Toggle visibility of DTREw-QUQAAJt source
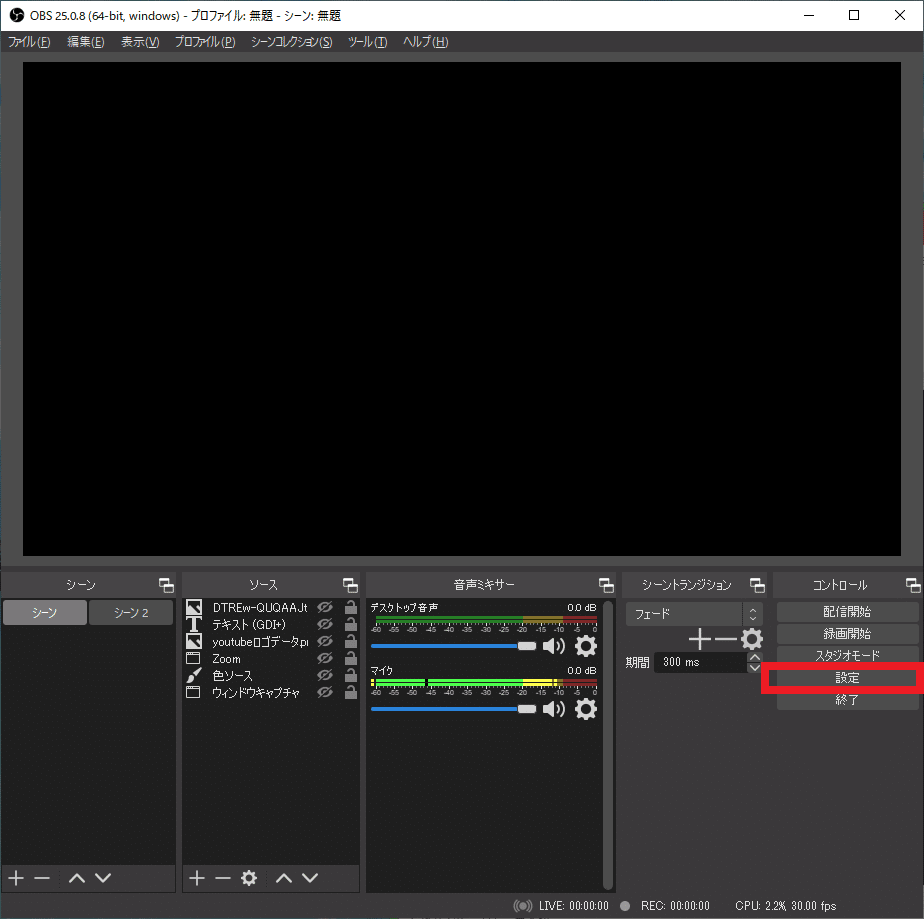Screen dimensions: 924x919 point(325,607)
